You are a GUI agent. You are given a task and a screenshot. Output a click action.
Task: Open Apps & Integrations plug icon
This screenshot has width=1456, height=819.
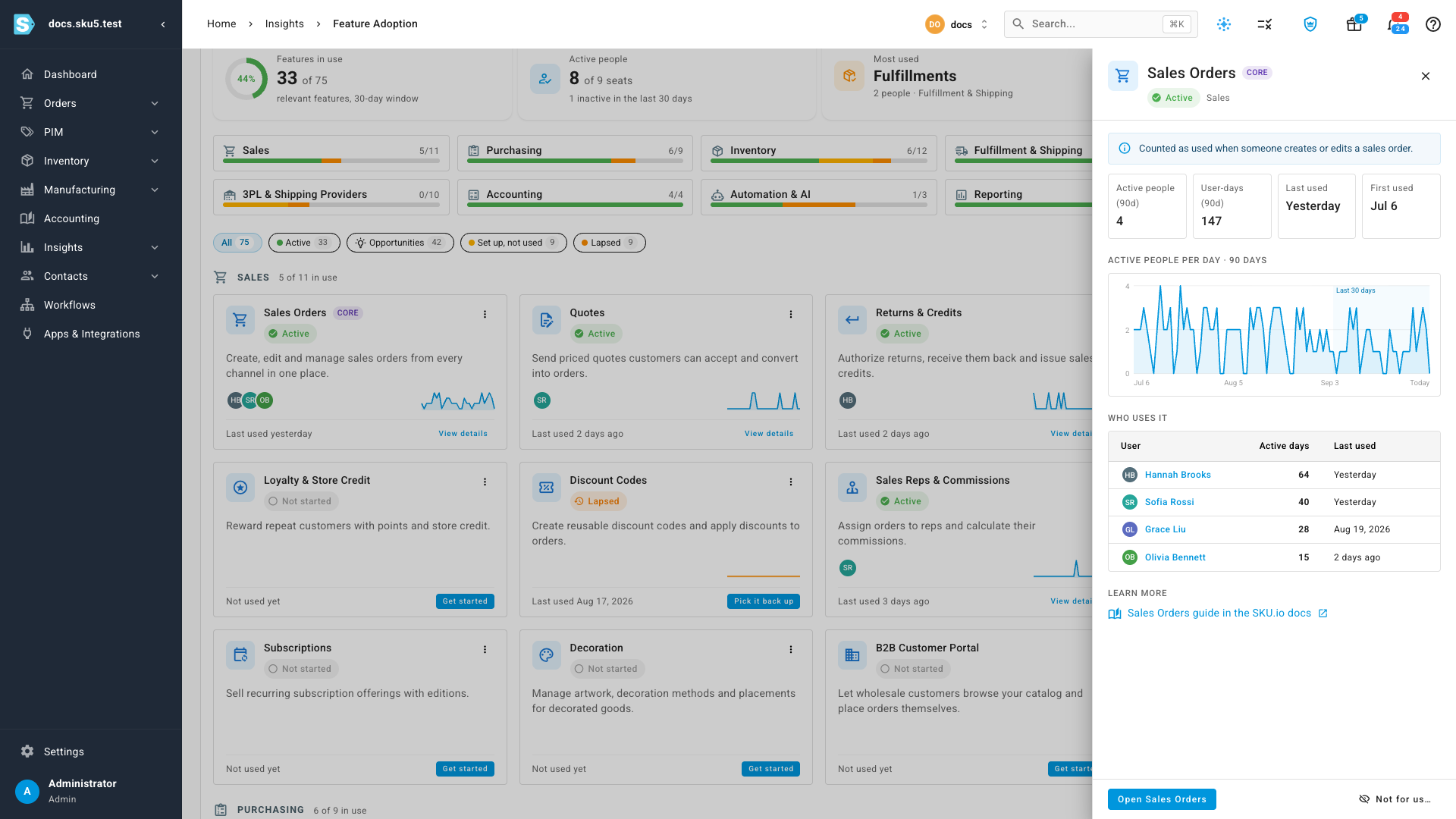[27, 334]
